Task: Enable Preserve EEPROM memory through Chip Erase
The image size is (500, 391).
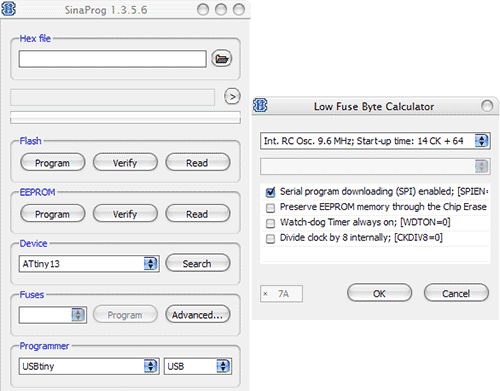Action: tap(270, 208)
